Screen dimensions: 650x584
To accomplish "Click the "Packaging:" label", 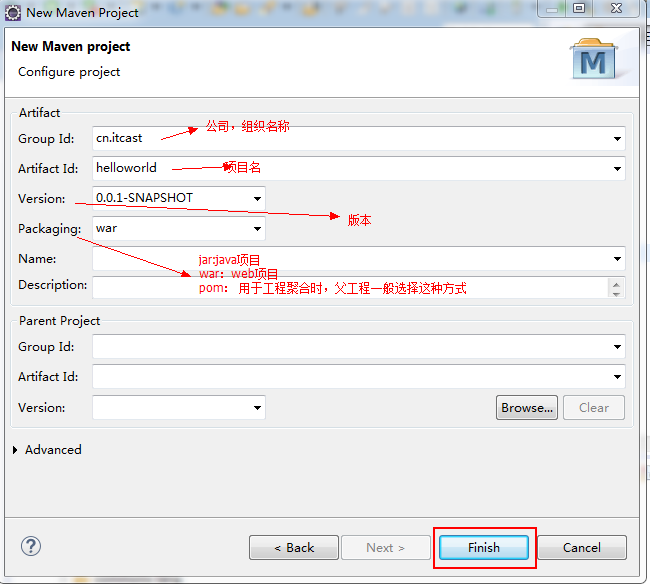I will tap(50, 229).
